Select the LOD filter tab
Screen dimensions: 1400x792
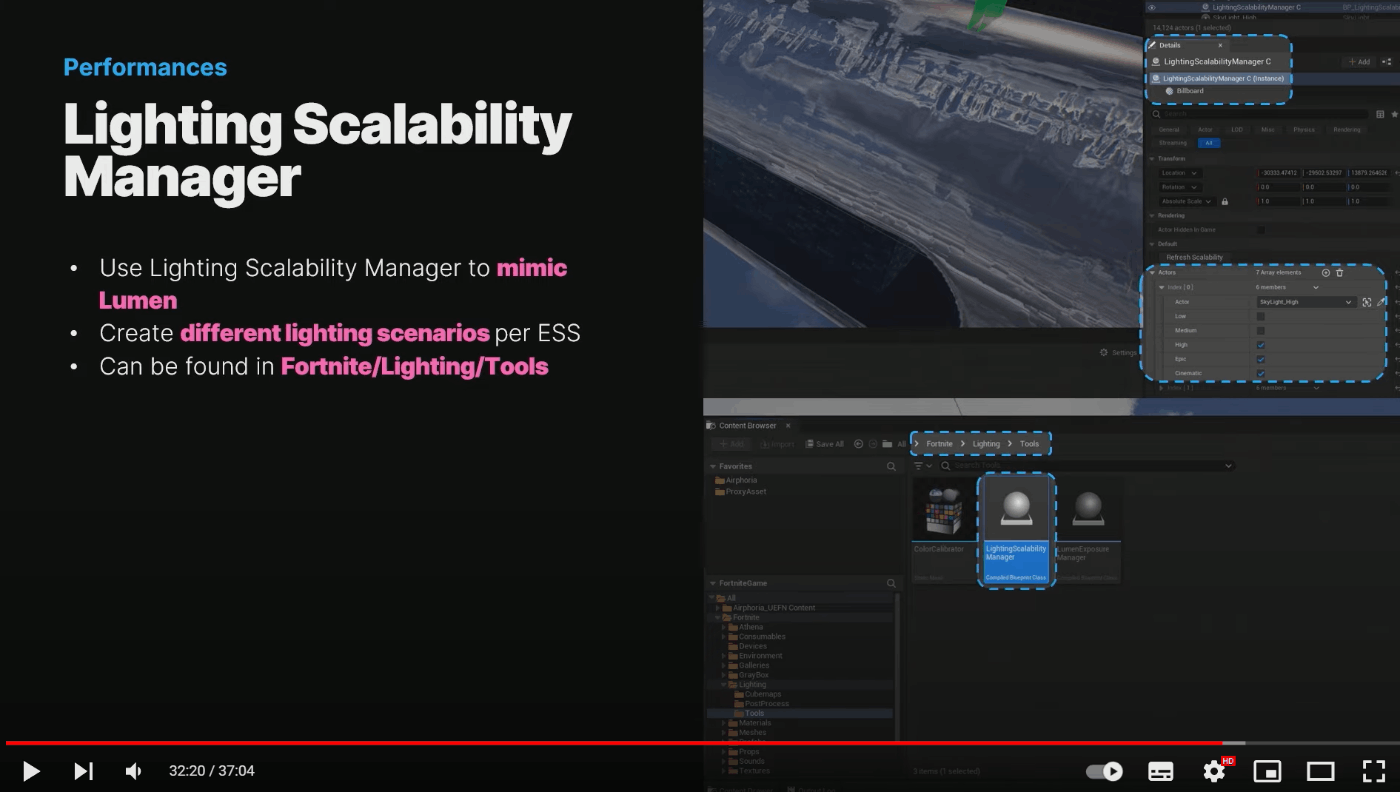coord(1237,130)
